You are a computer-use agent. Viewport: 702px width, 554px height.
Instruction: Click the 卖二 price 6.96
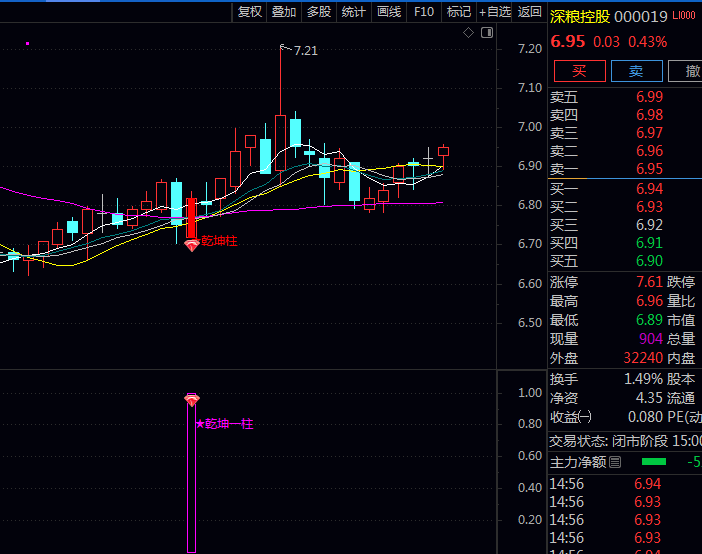pos(649,150)
